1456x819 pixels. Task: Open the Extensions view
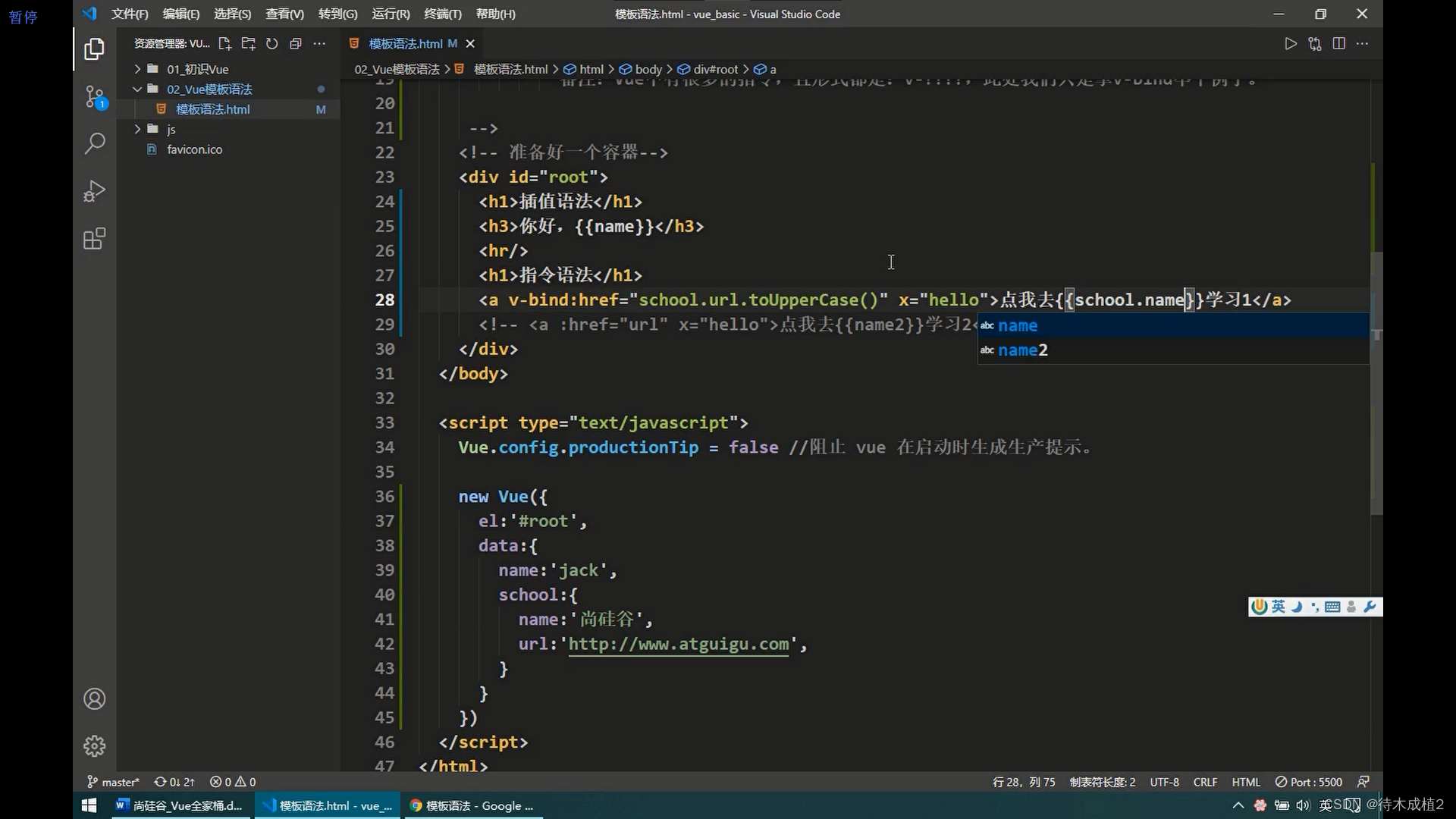[x=94, y=239]
